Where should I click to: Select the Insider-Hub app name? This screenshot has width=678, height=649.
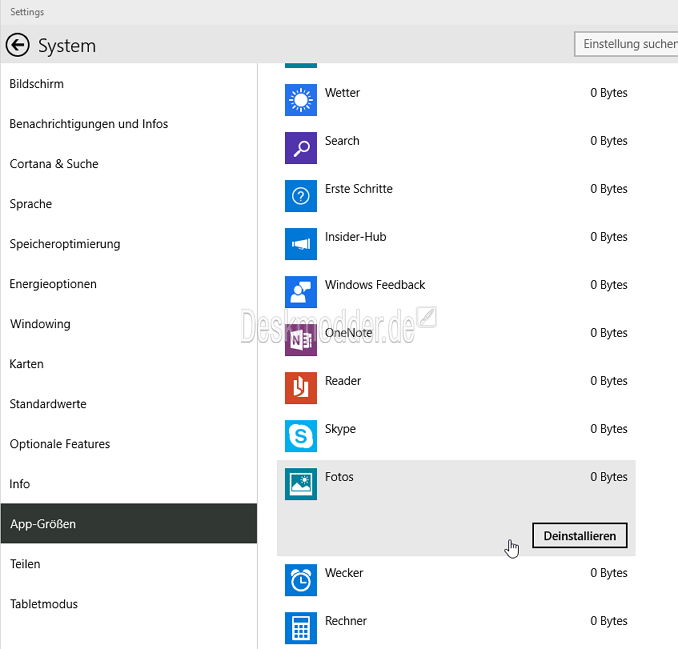tap(355, 237)
